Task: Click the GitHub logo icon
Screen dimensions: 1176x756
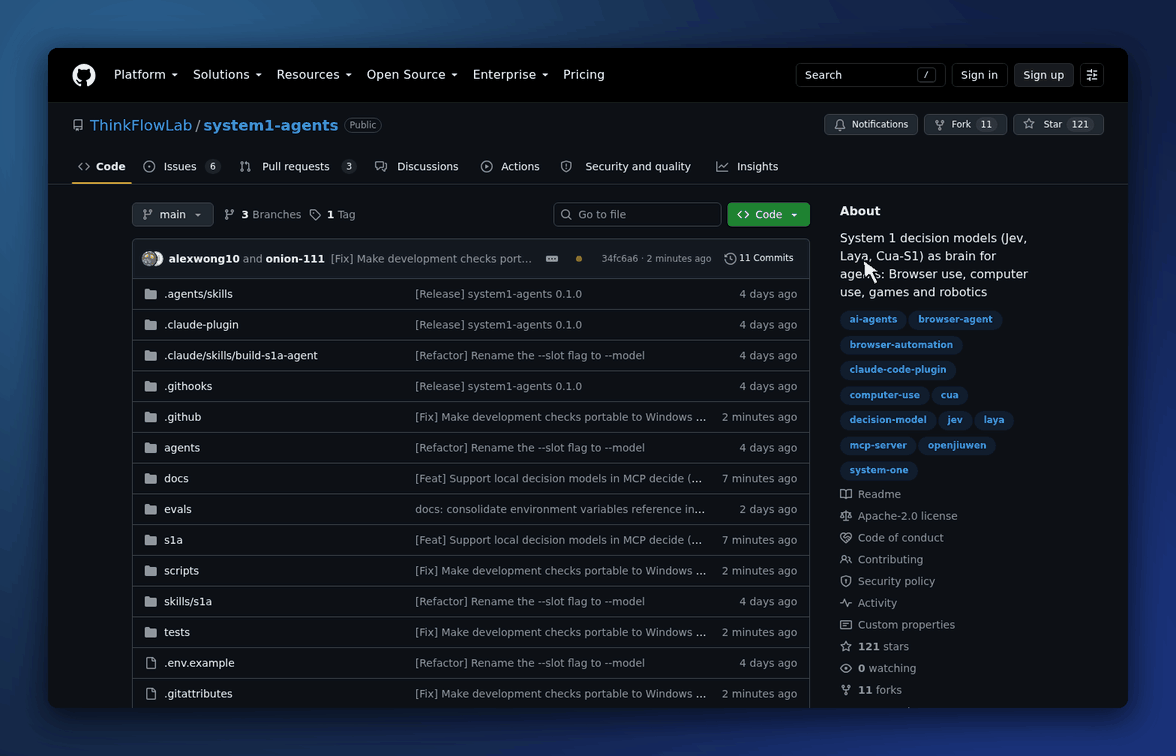Action: (84, 75)
